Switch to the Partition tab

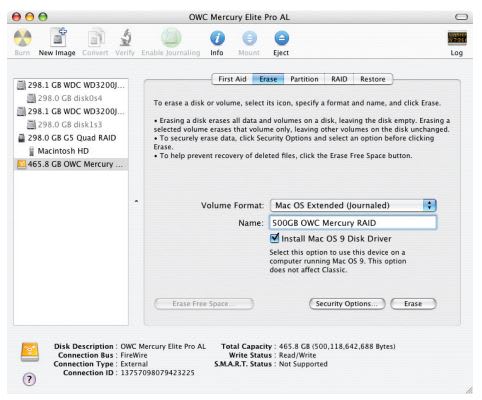click(x=304, y=79)
